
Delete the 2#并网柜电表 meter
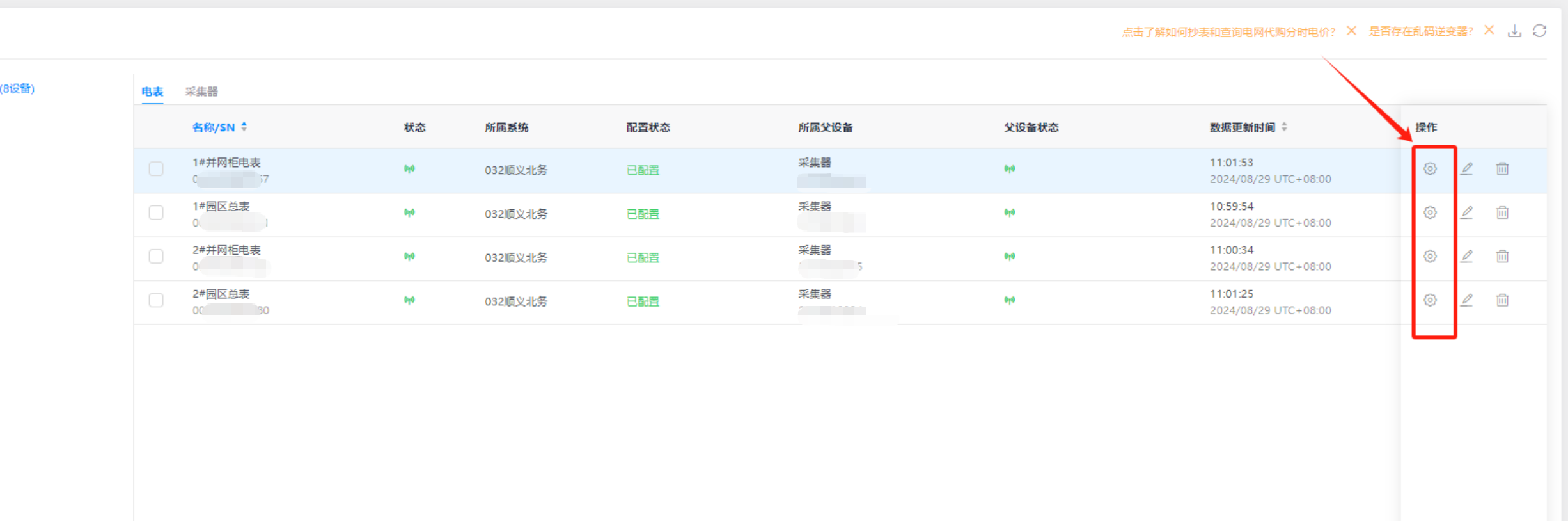pos(1503,256)
